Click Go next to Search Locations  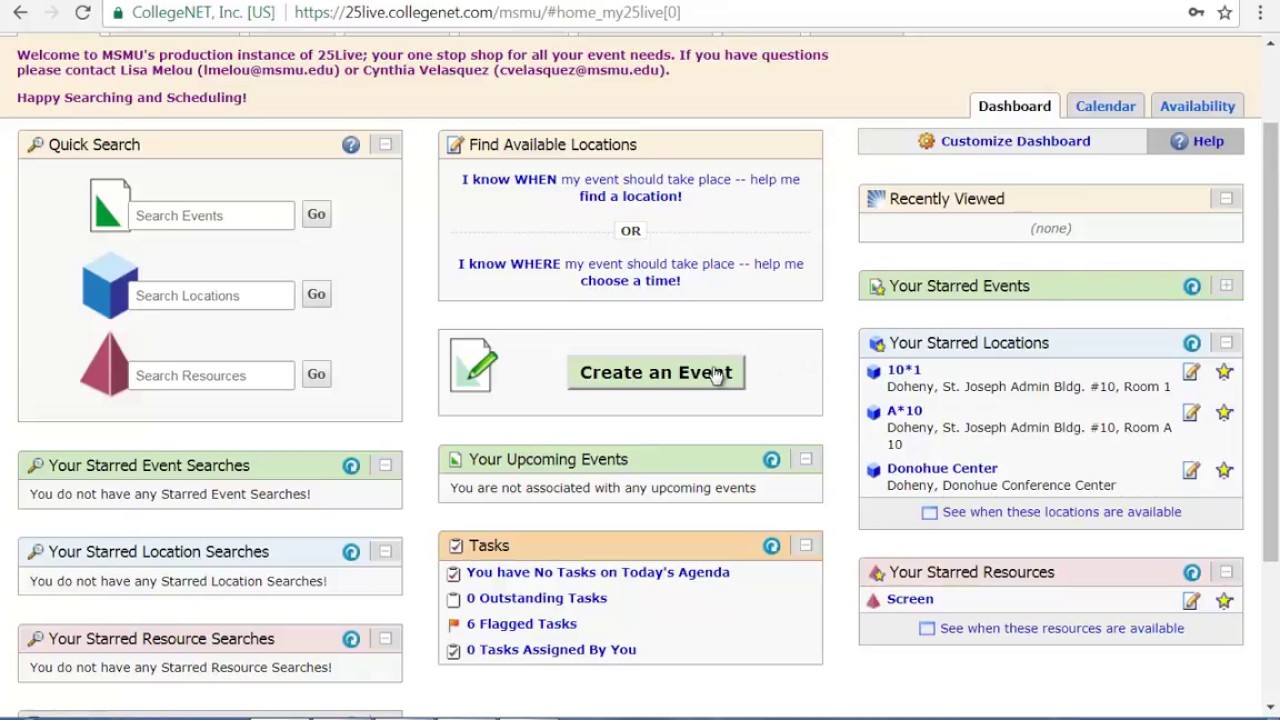click(316, 294)
